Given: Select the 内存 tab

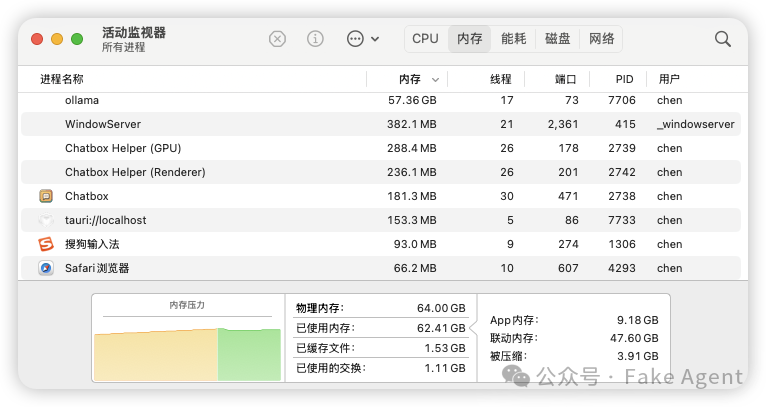Looking at the screenshot, I should pos(469,39).
